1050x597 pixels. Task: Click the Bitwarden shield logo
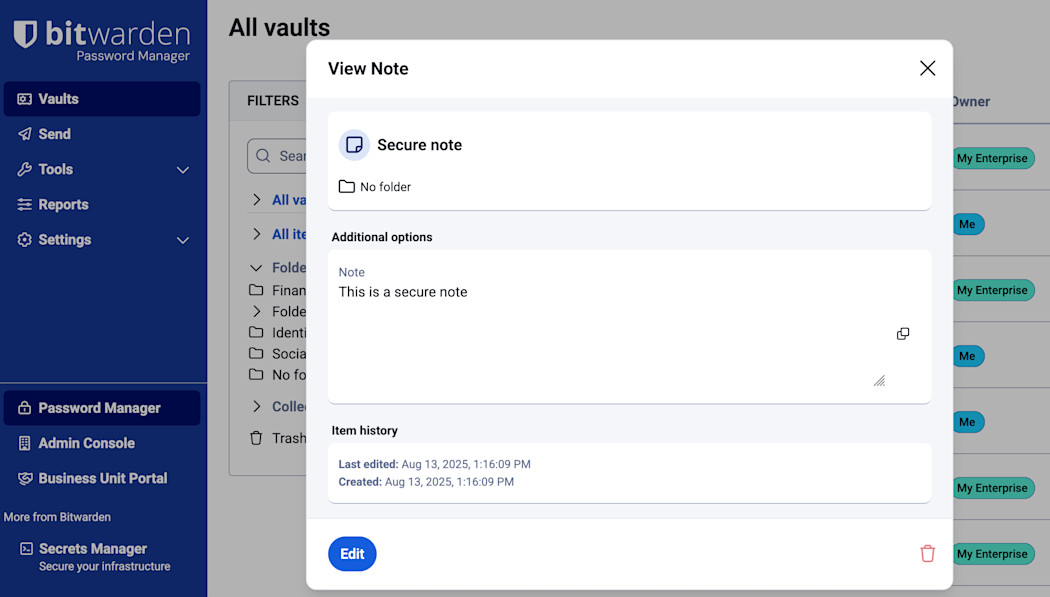[25, 35]
